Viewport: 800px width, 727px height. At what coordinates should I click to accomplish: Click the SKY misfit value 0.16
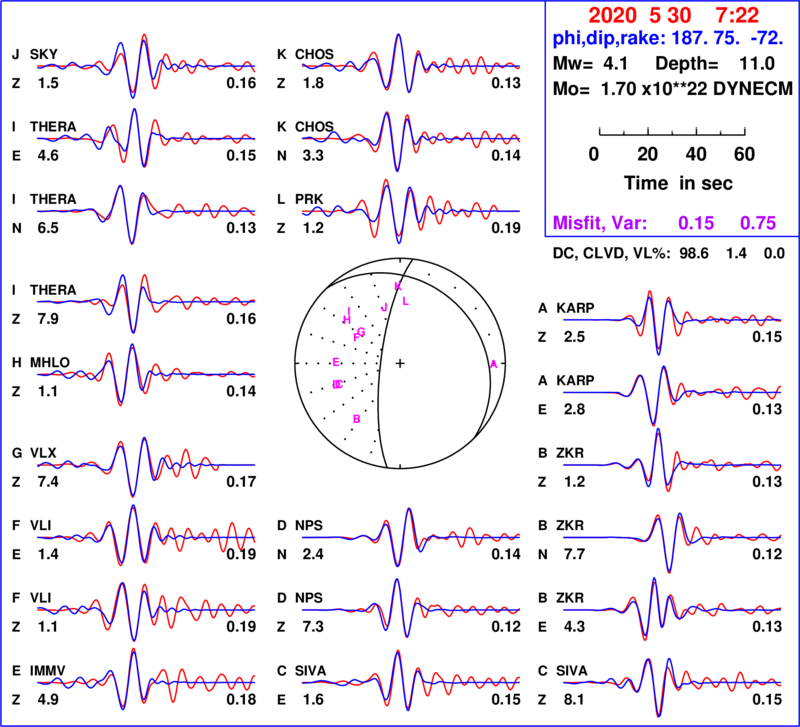(x=241, y=83)
